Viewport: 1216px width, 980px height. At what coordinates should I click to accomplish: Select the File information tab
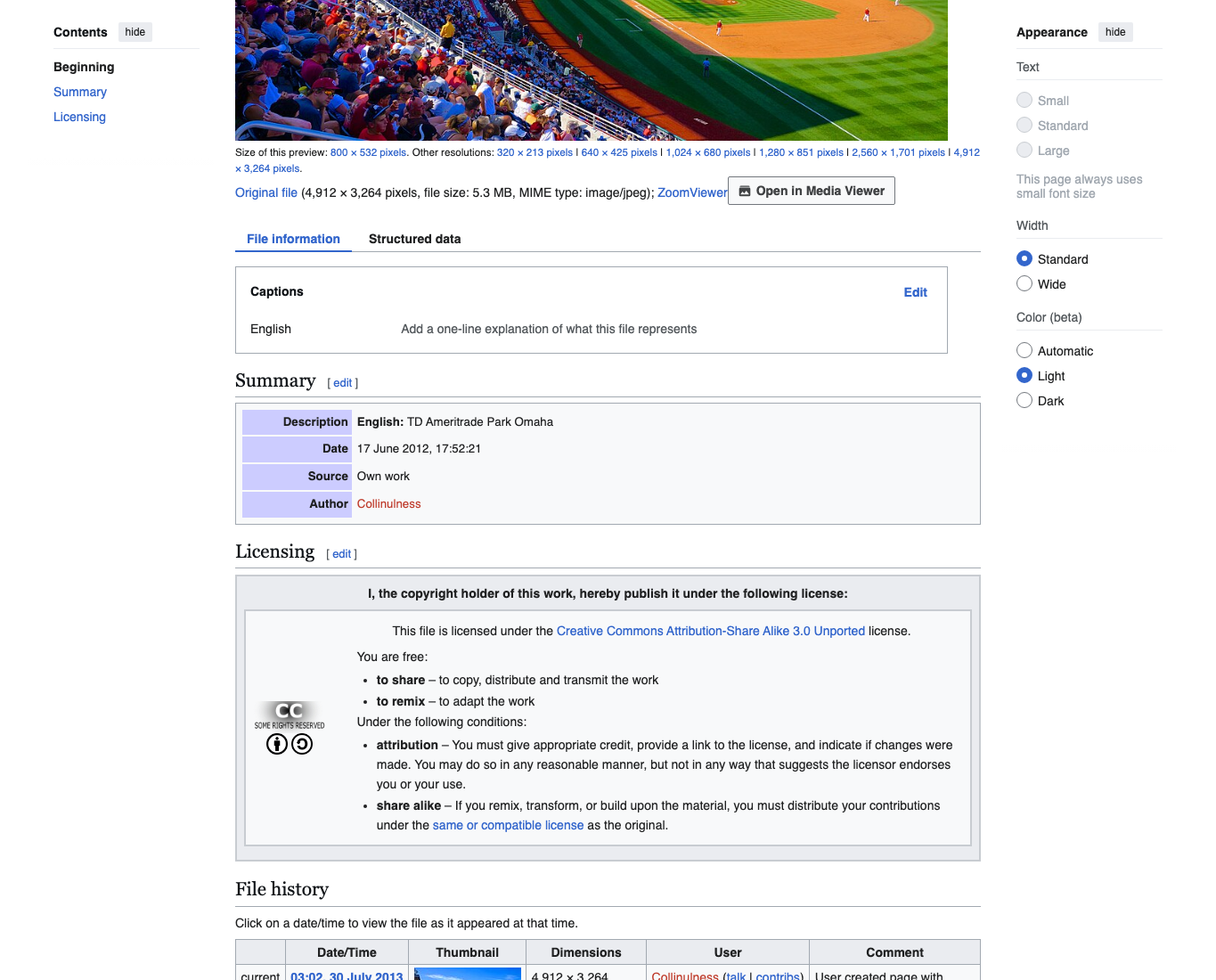pos(293,239)
